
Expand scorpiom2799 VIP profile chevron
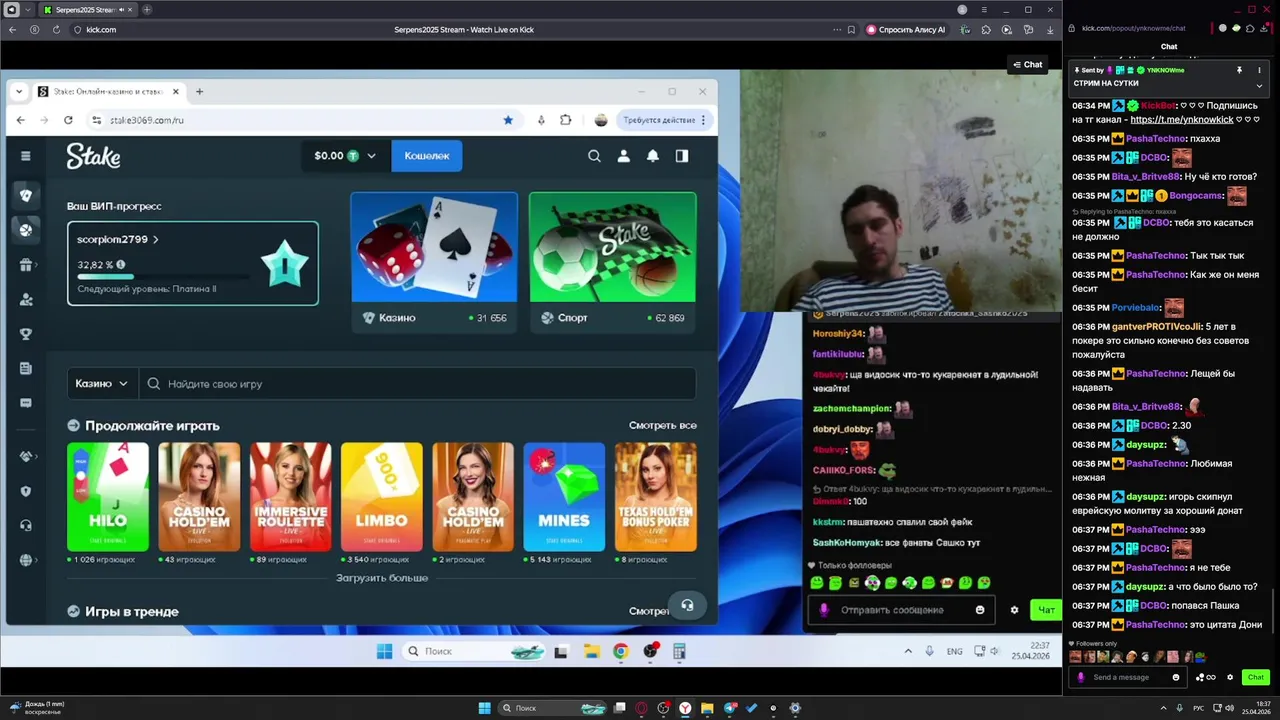(156, 240)
